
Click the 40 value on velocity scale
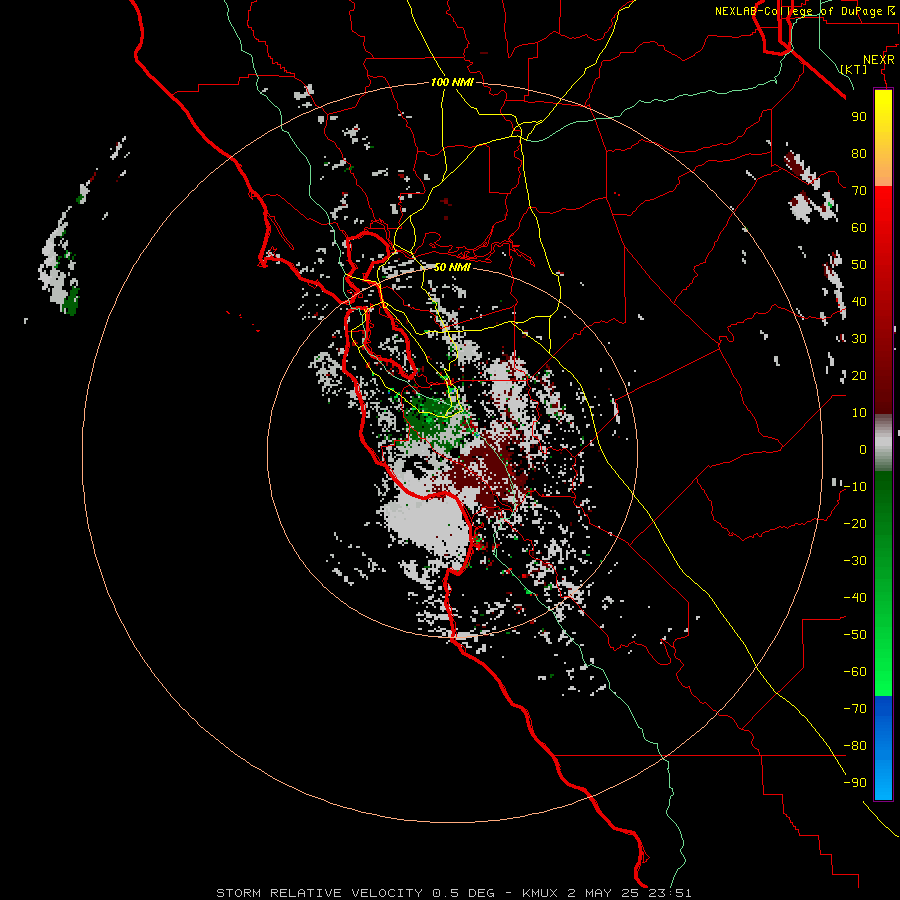[859, 301]
